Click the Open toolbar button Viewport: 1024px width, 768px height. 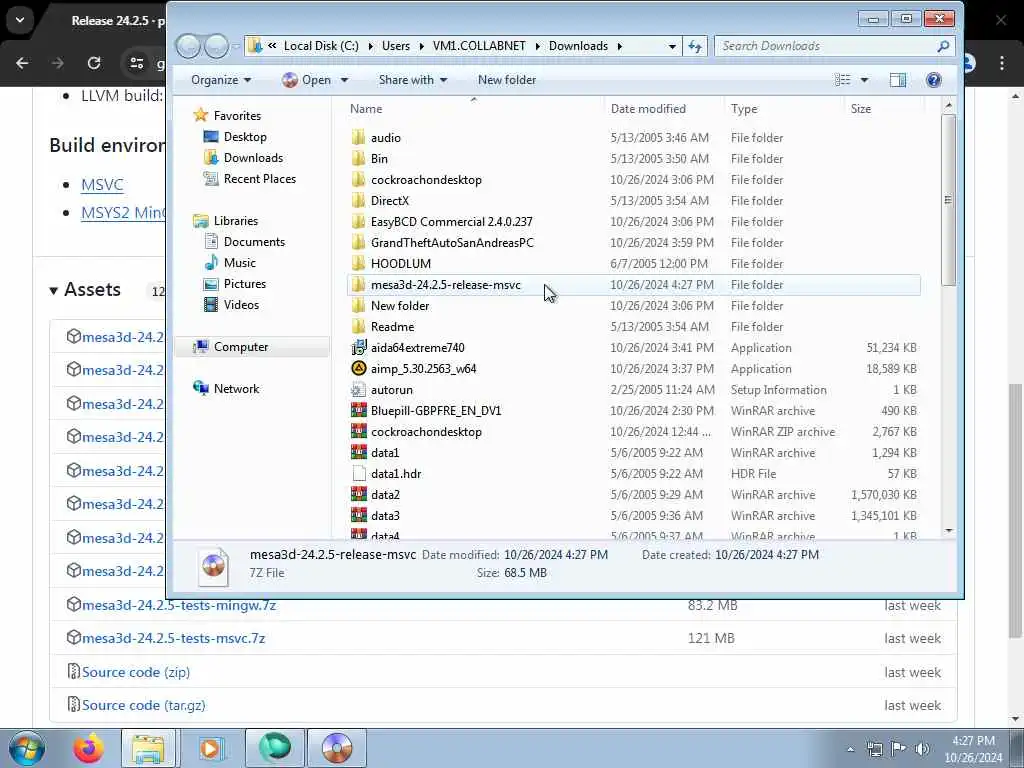point(307,80)
